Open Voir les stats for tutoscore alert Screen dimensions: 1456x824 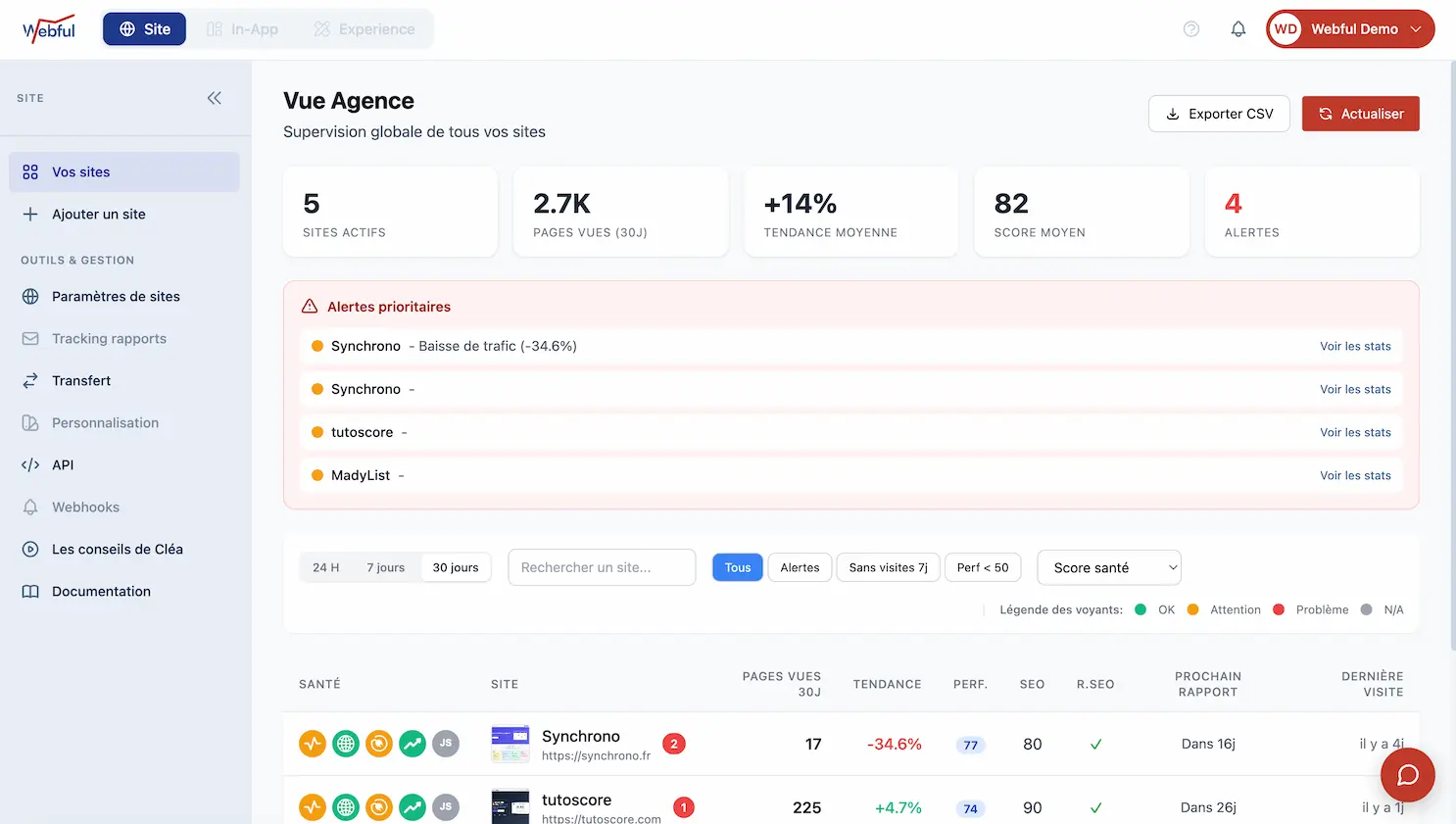[x=1355, y=432]
